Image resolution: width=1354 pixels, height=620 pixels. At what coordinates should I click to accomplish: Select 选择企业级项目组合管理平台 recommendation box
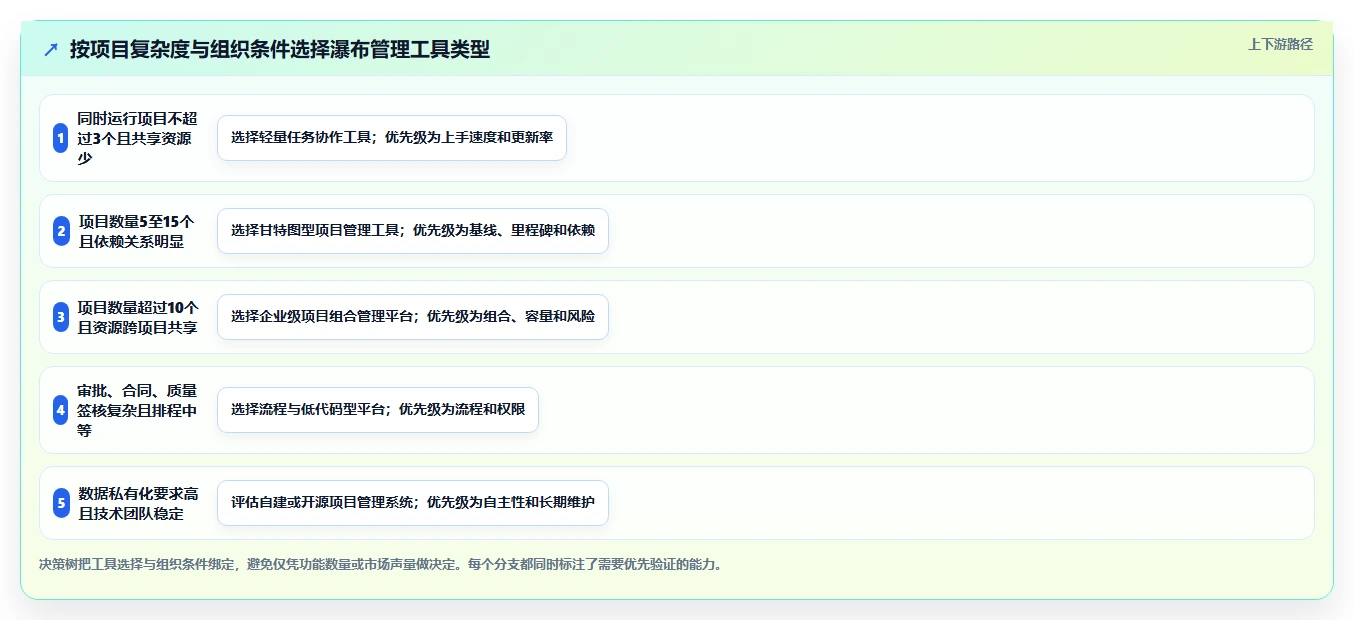coord(413,317)
